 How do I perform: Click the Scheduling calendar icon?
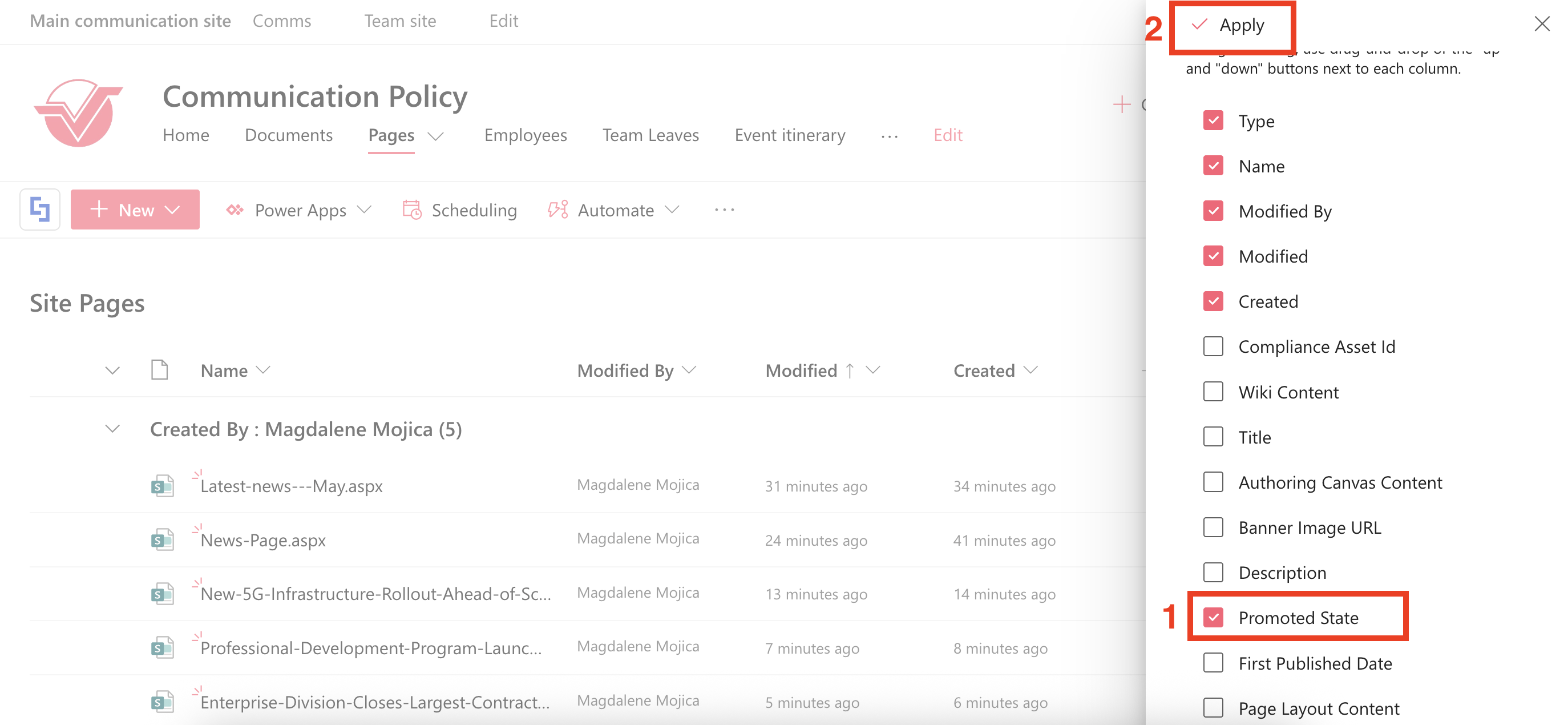click(412, 210)
